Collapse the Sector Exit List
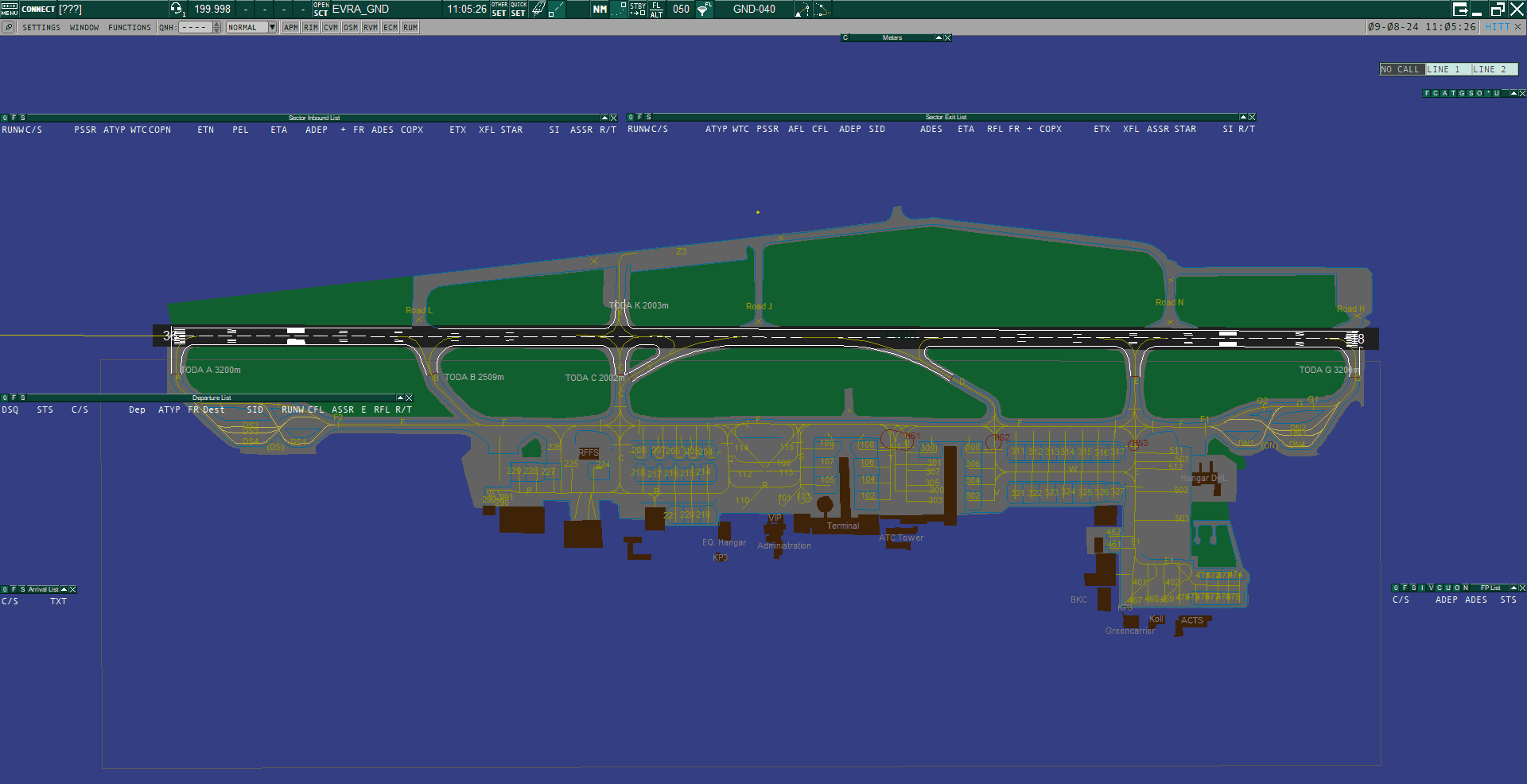The width and height of the screenshot is (1527, 784). [x=1243, y=117]
